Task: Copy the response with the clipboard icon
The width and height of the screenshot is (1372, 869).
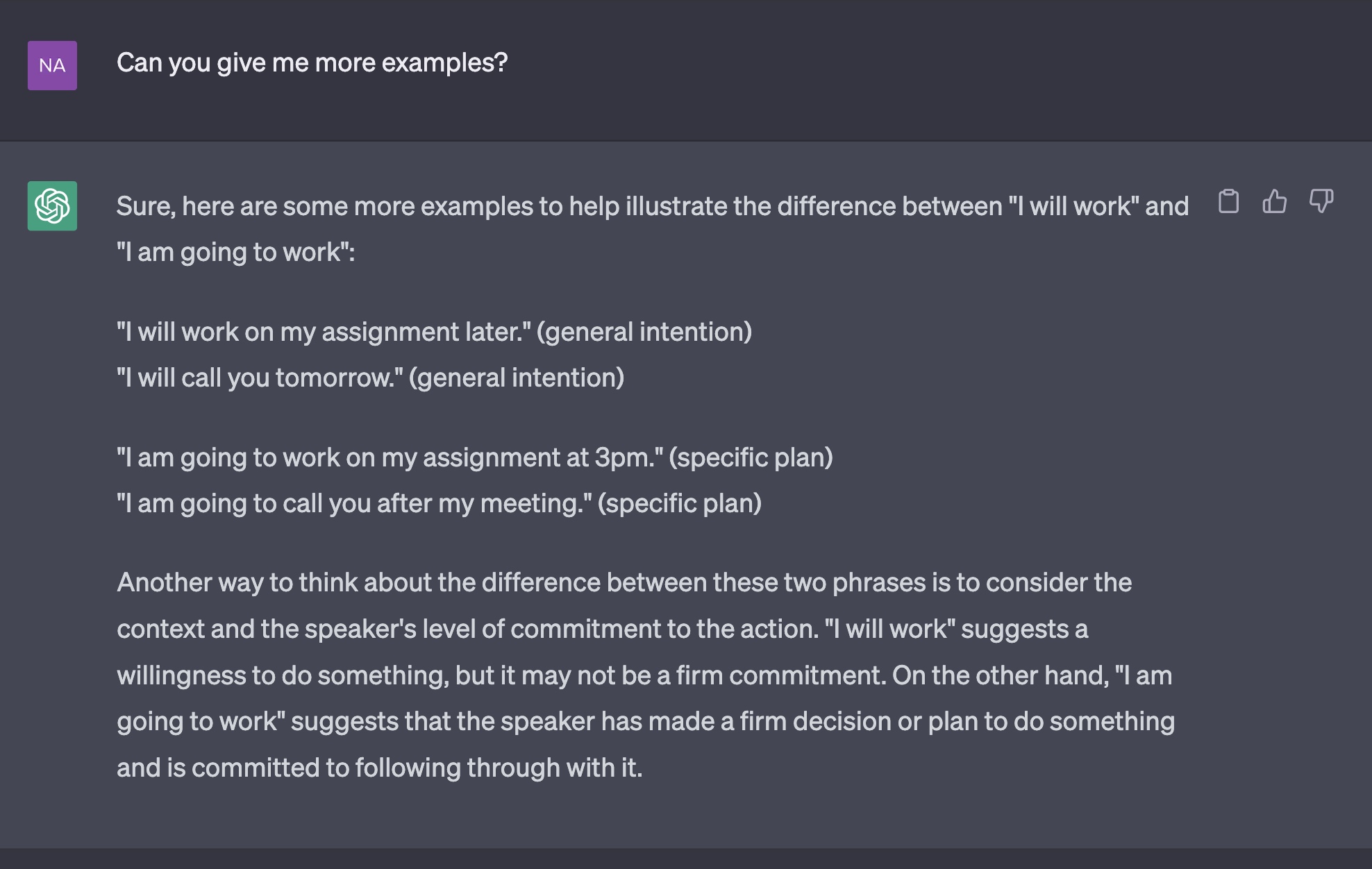Action: [1228, 201]
